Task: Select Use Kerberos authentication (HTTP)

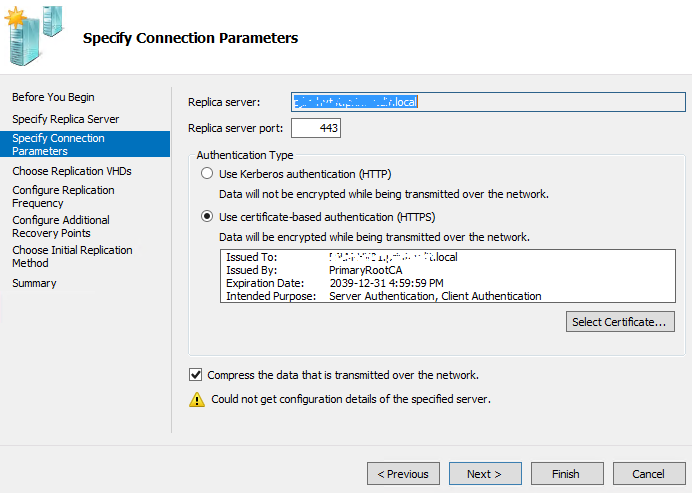Action: 207,174
